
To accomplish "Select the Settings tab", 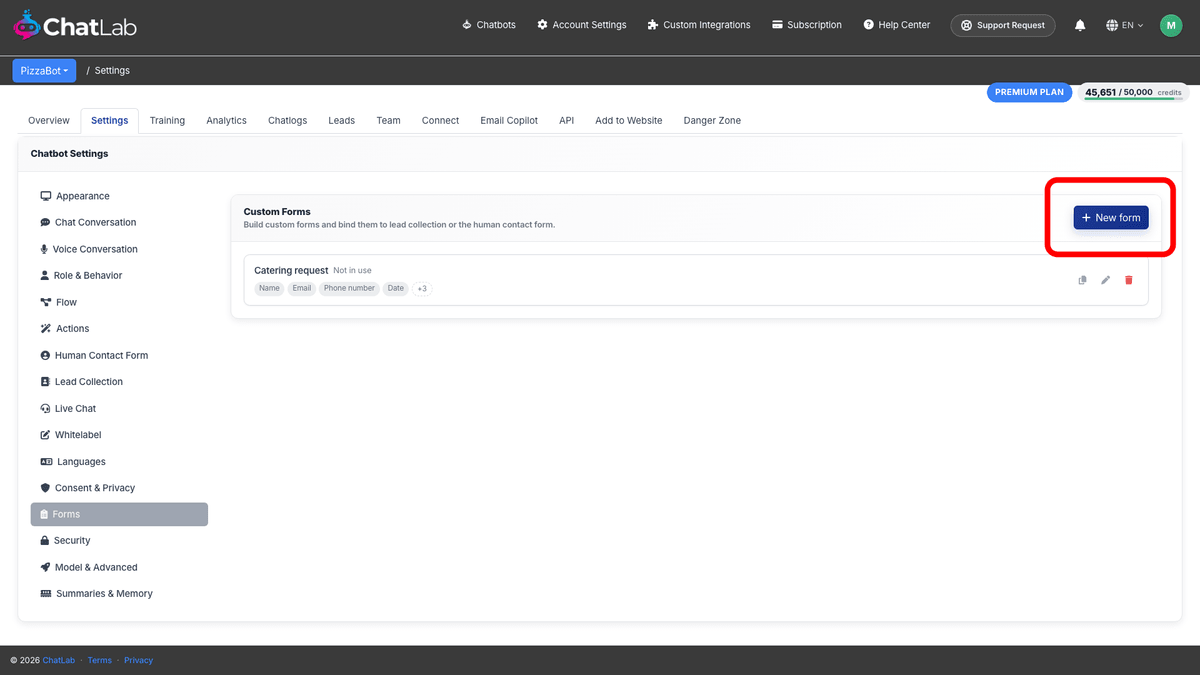I will coord(110,120).
